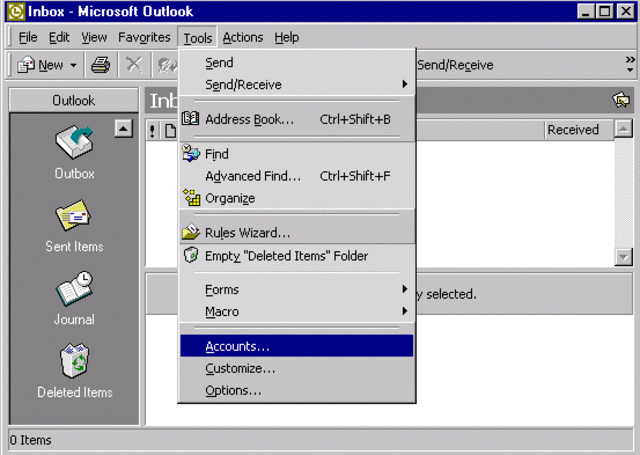This screenshot has width=640, height=455.
Task: Expand the toolbar overflow chevron
Action: tap(630, 64)
